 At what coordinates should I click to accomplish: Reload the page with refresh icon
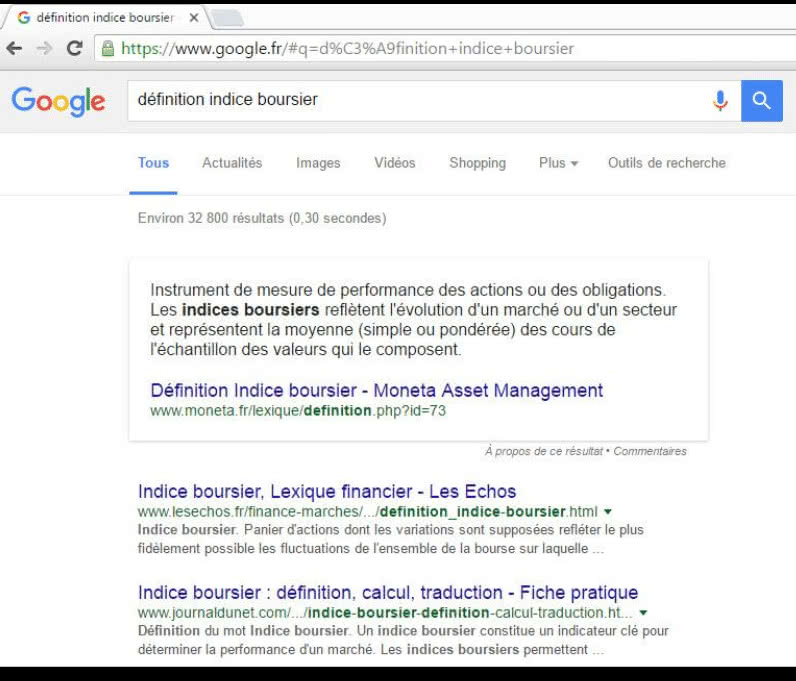[x=75, y=48]
